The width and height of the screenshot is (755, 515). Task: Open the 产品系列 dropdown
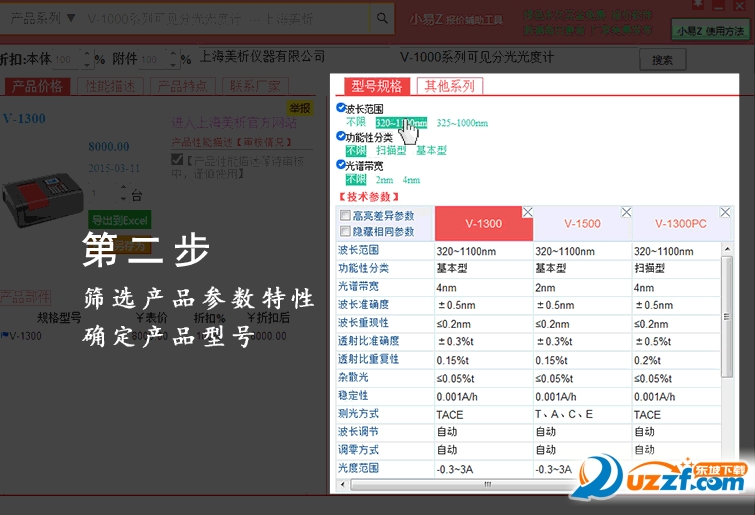click(43, 18)
